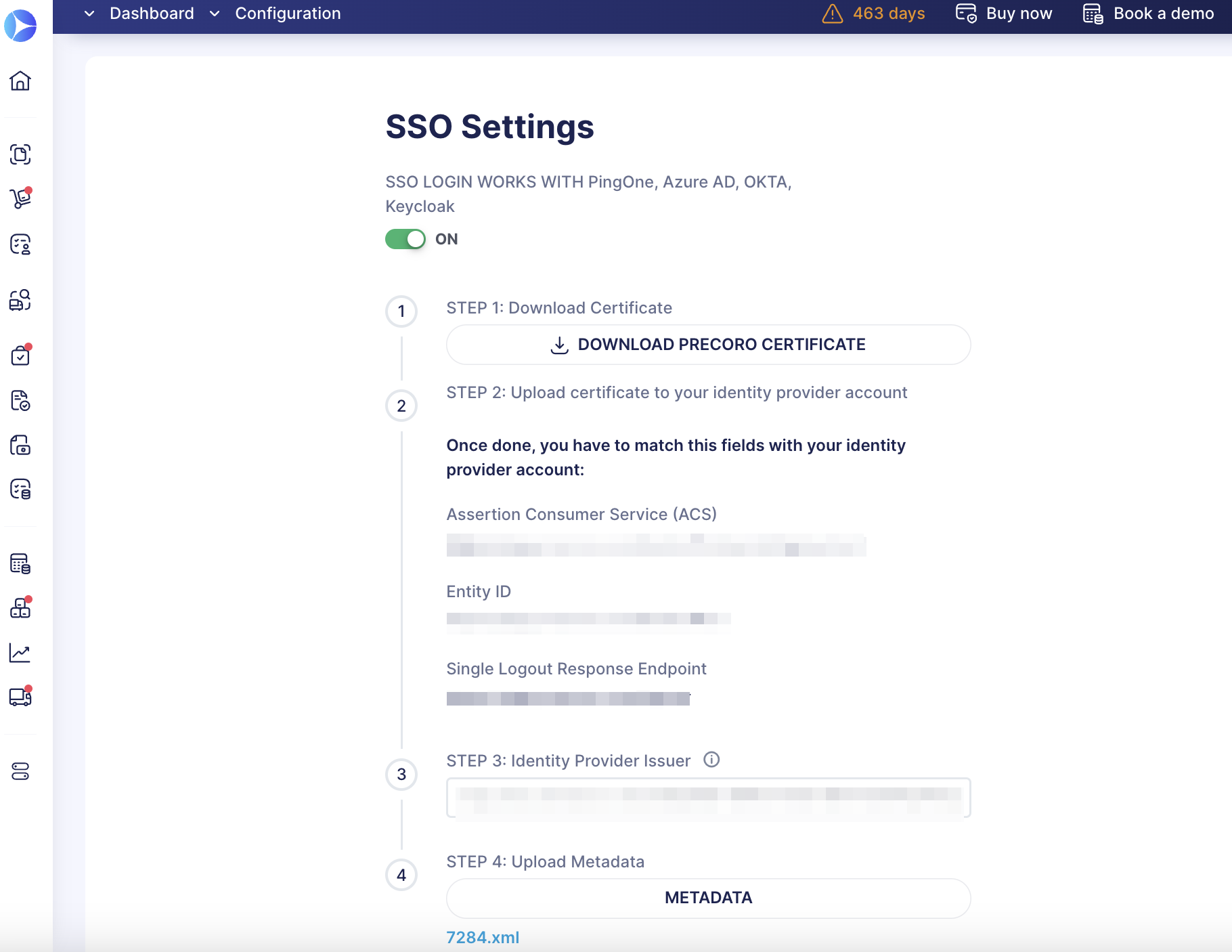Turn off the SSO login toggle

[x=405, y=239]
